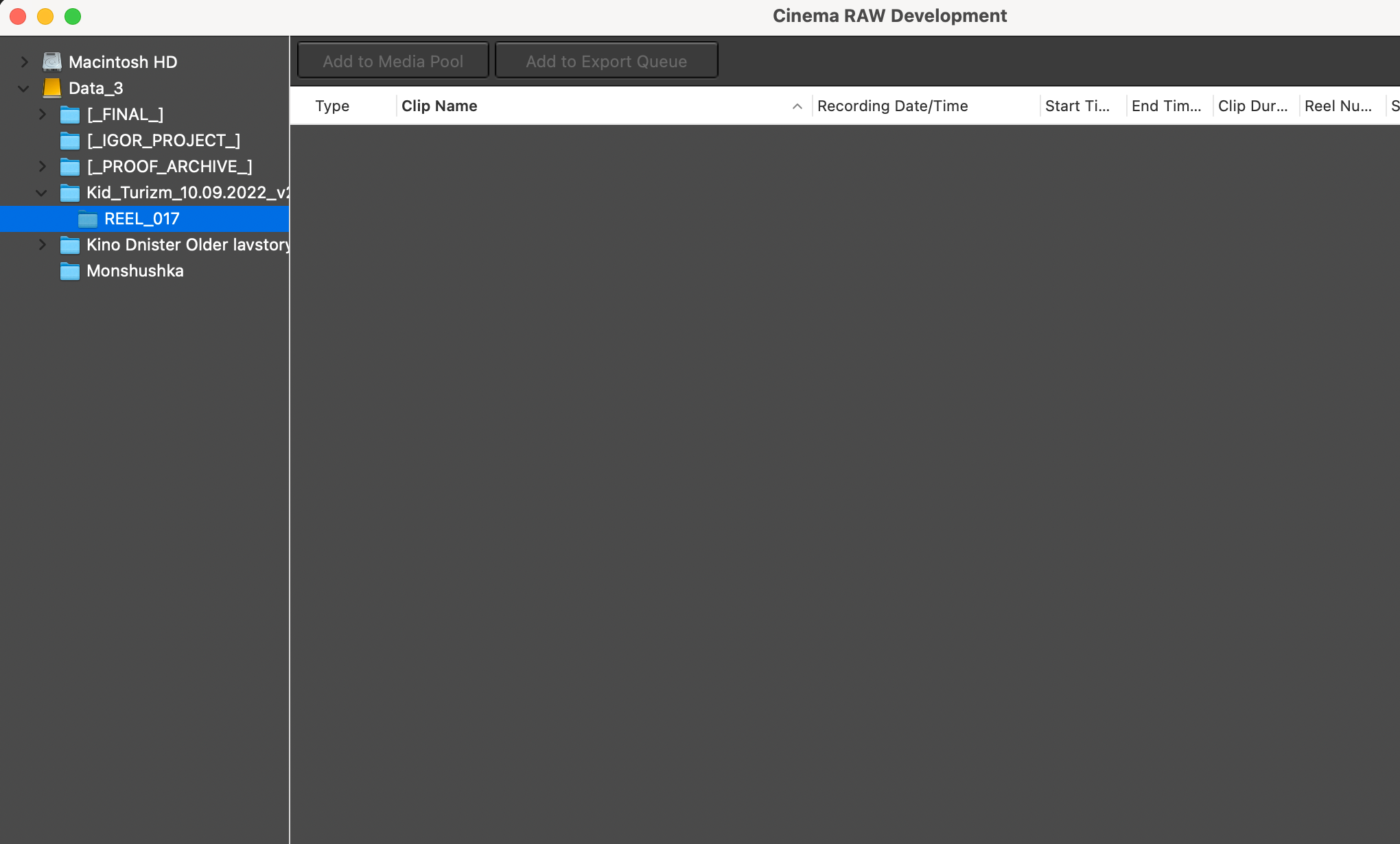Collapse the Data_3 tree entry
The height and width of the screenshot is (844, 1400).
(x=24, y=88)
